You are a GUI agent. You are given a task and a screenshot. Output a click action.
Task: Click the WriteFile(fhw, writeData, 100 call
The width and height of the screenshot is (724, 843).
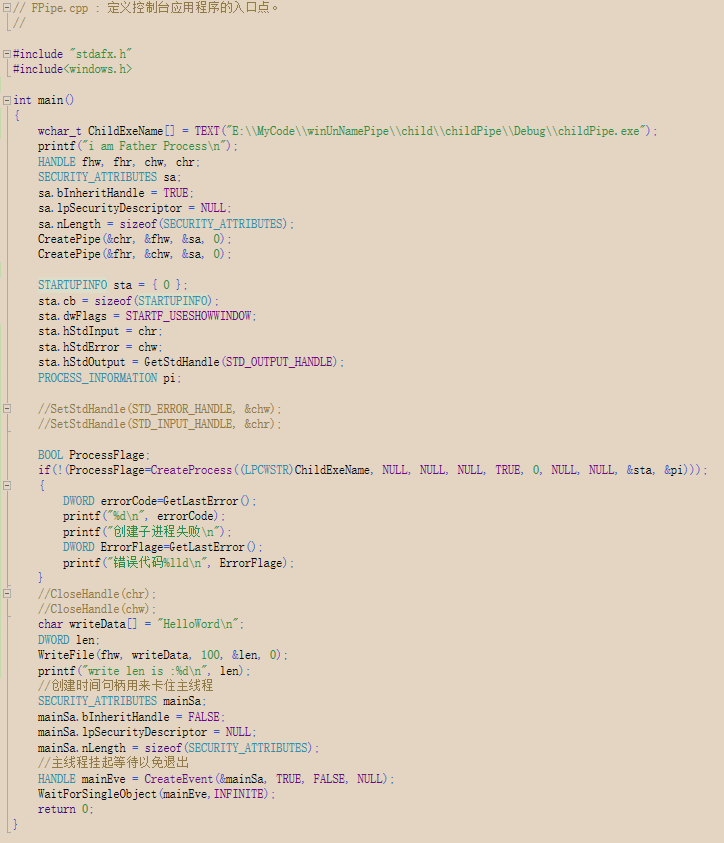coord(162,655)
